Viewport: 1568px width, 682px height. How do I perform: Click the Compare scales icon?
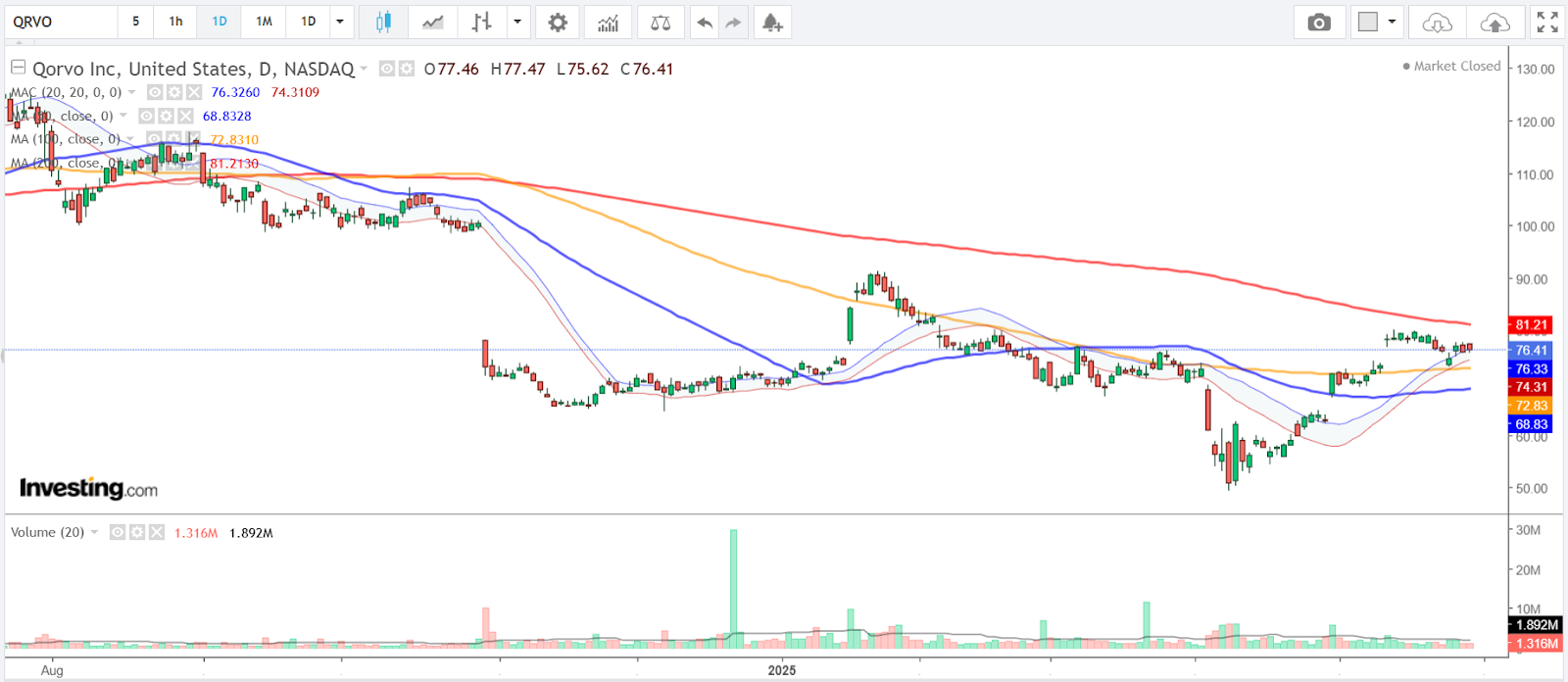click(x=661, y=22)
